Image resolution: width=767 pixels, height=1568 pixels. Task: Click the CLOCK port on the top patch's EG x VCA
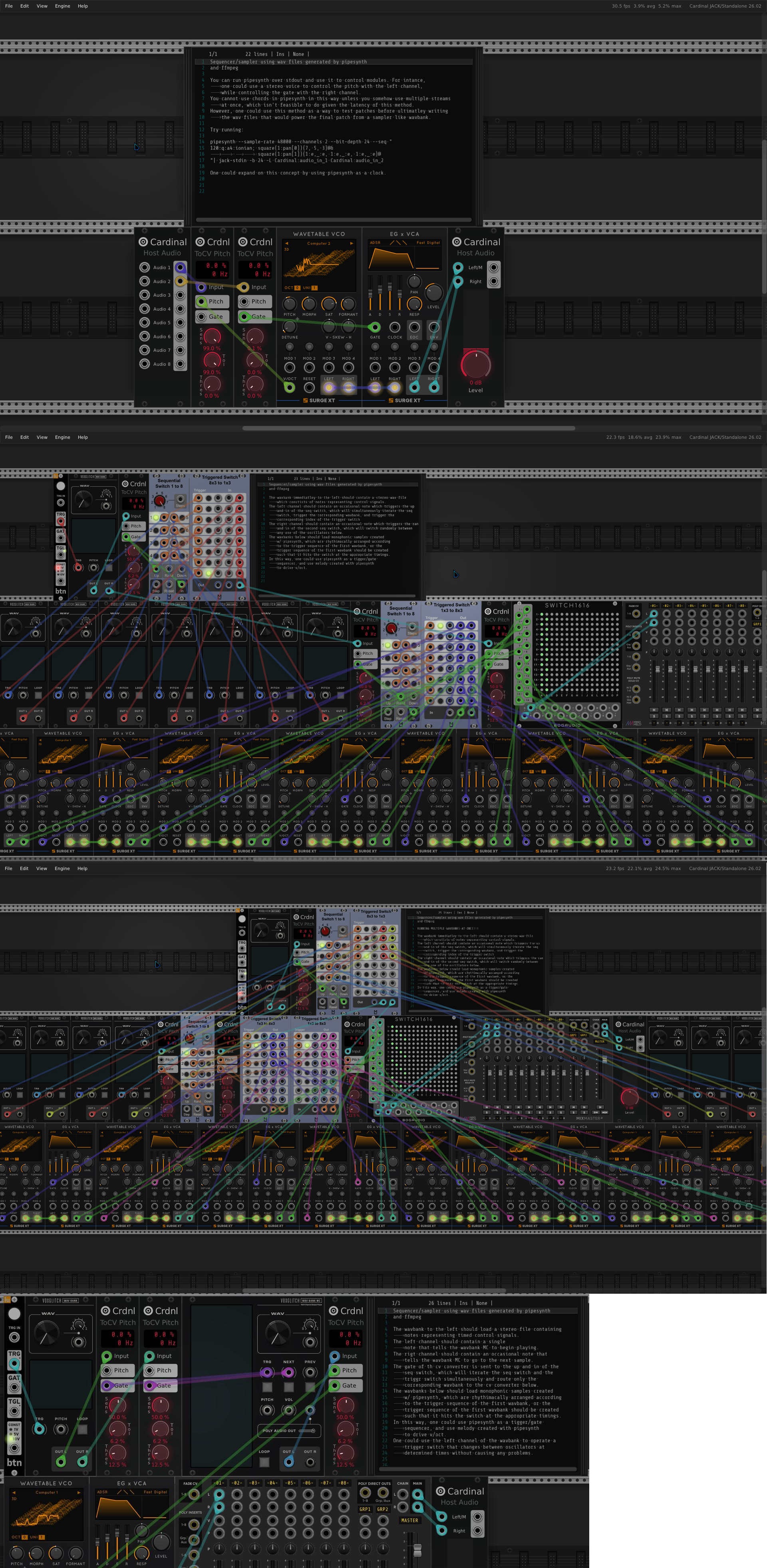click(x=395, y=327)
